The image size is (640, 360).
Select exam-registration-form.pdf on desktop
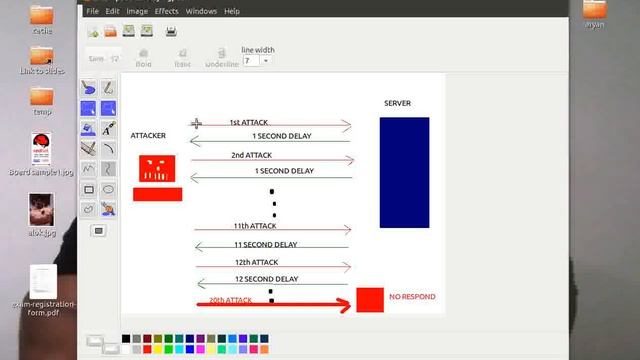tap(43, 290)
